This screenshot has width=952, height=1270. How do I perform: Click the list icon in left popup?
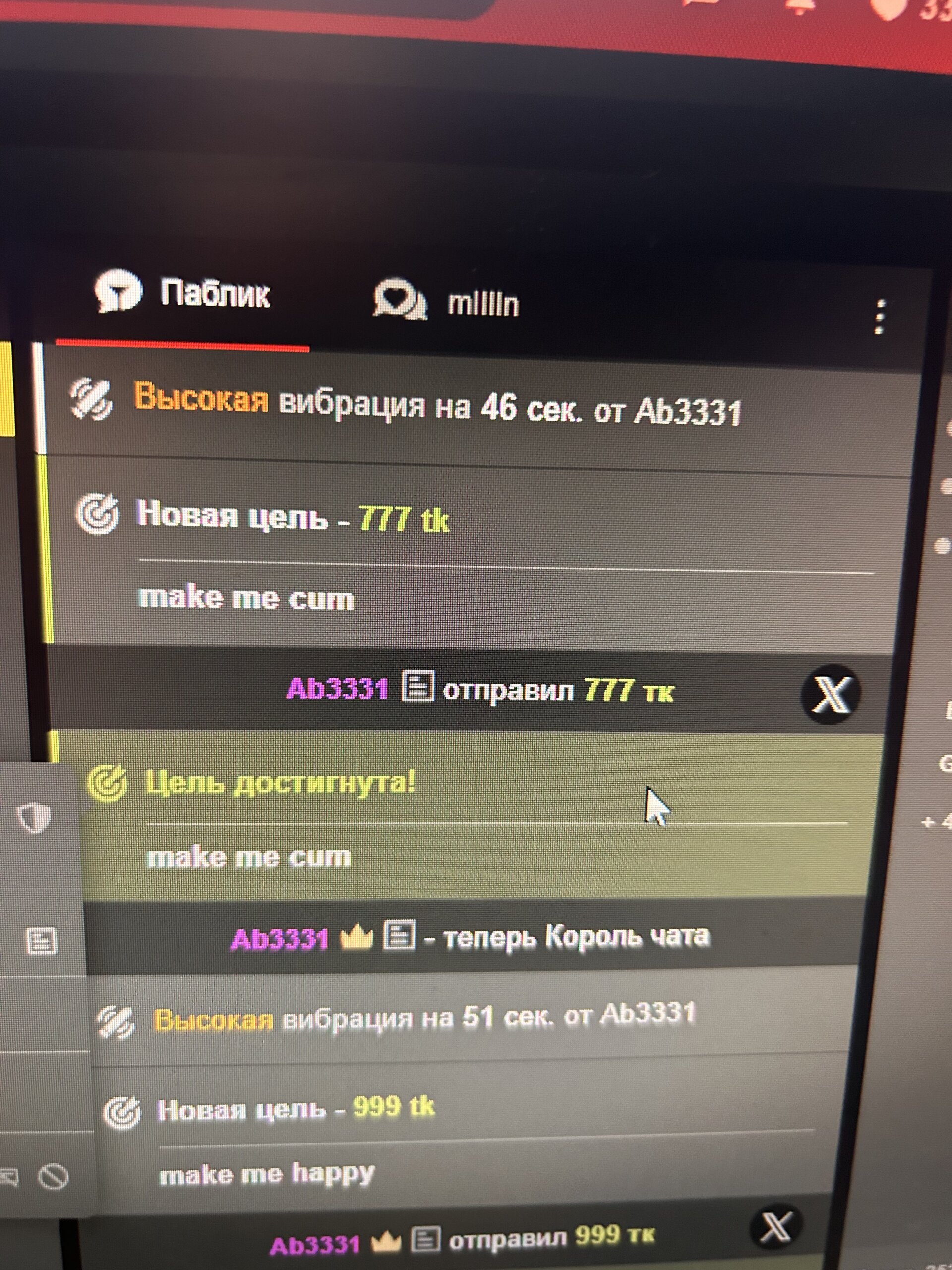[x=42, y=941]
